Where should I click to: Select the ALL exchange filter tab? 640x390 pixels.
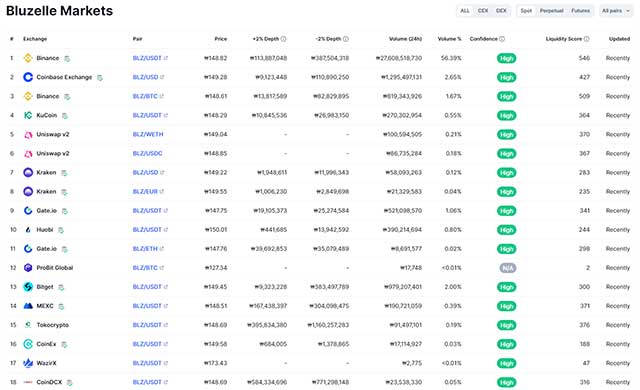click(465, 11)
